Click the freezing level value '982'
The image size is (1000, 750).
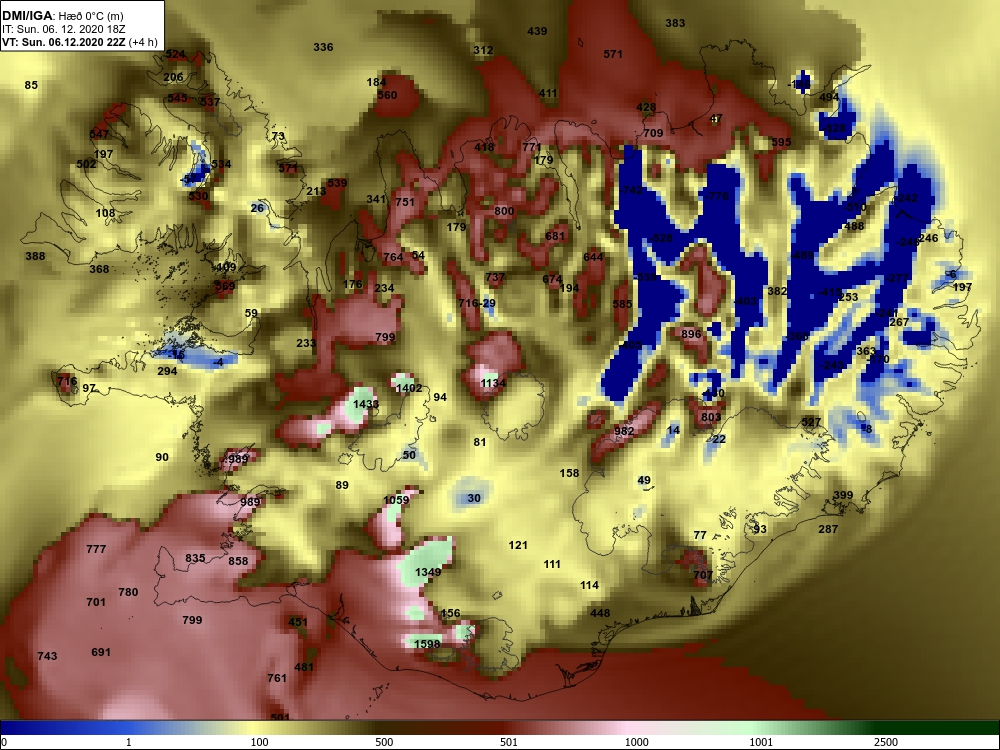[624, 431]
